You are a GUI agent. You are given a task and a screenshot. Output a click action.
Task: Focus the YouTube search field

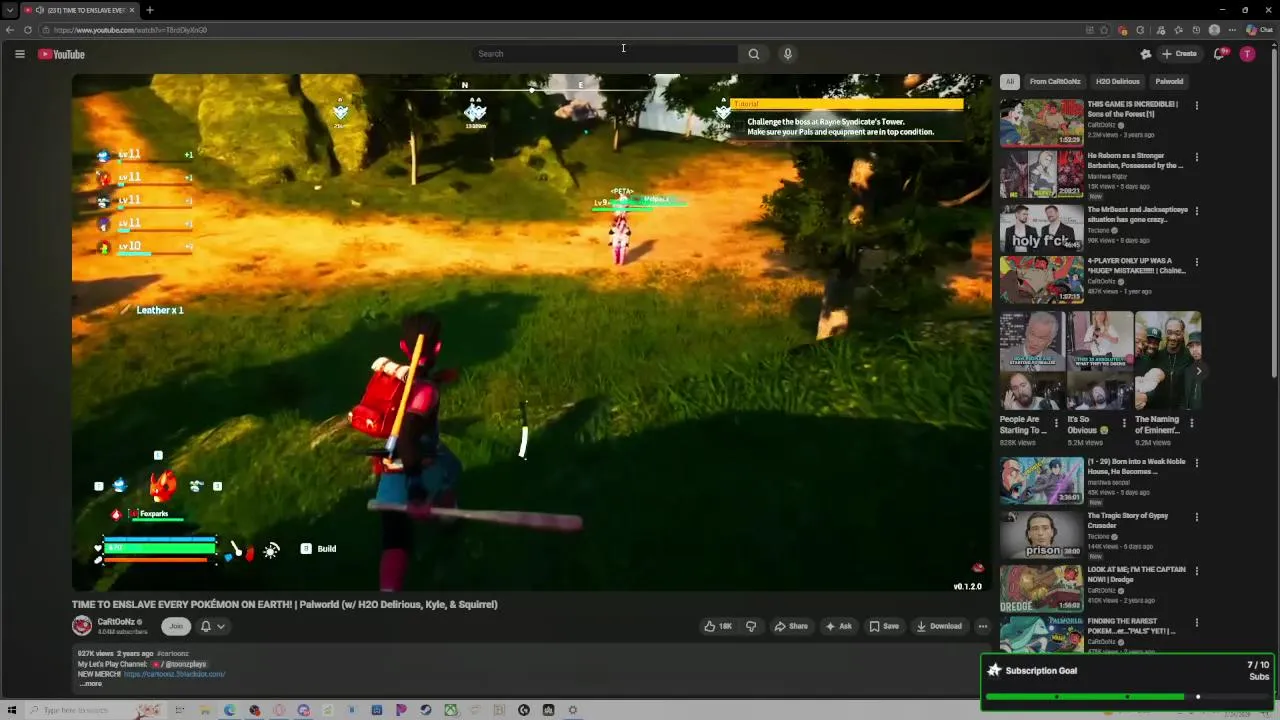point(605,54)
